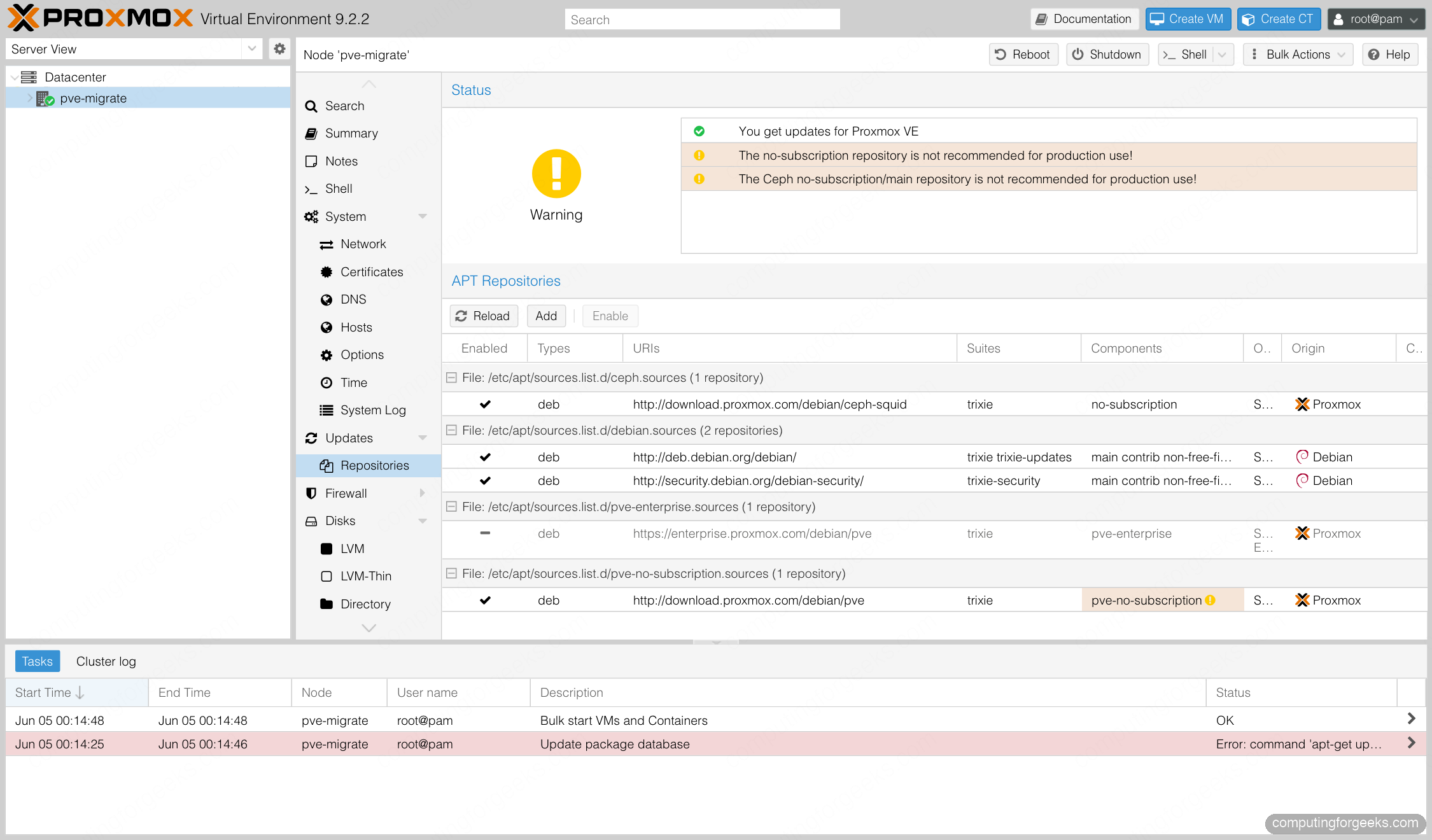Collapse the pve-no-subscription.sources file group
The height and width of the screenshot is (840, 1432).
click(x=451, y=574)
